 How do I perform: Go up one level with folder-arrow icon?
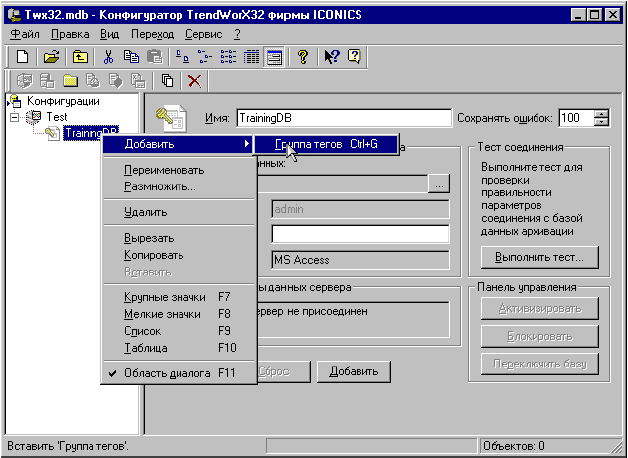[80, 57]
